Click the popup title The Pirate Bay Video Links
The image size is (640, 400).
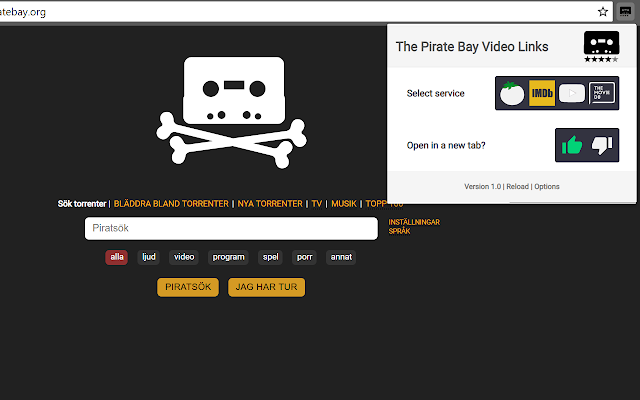[472, 47]
